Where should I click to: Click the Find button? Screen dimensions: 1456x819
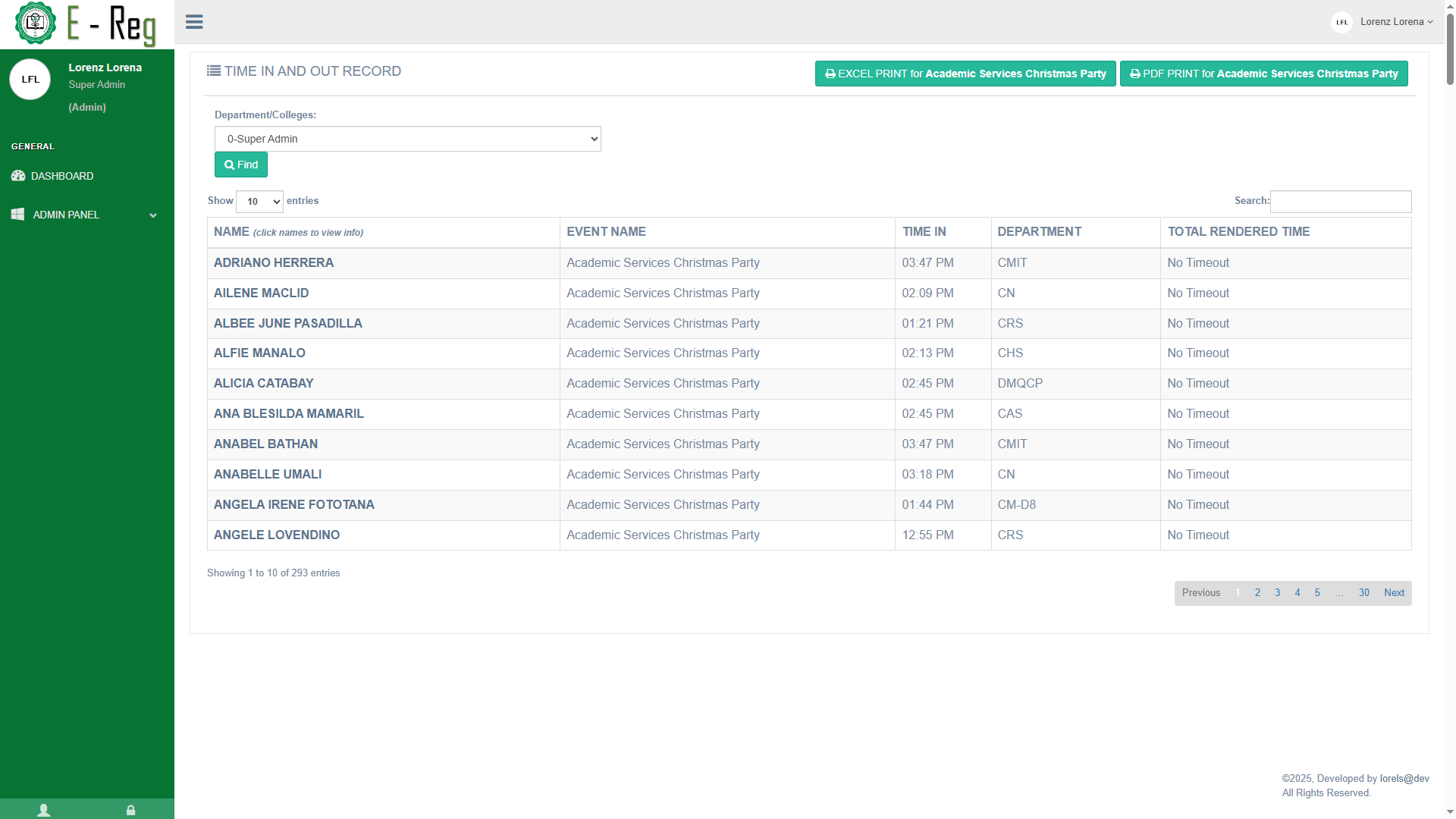coord(241,165)
